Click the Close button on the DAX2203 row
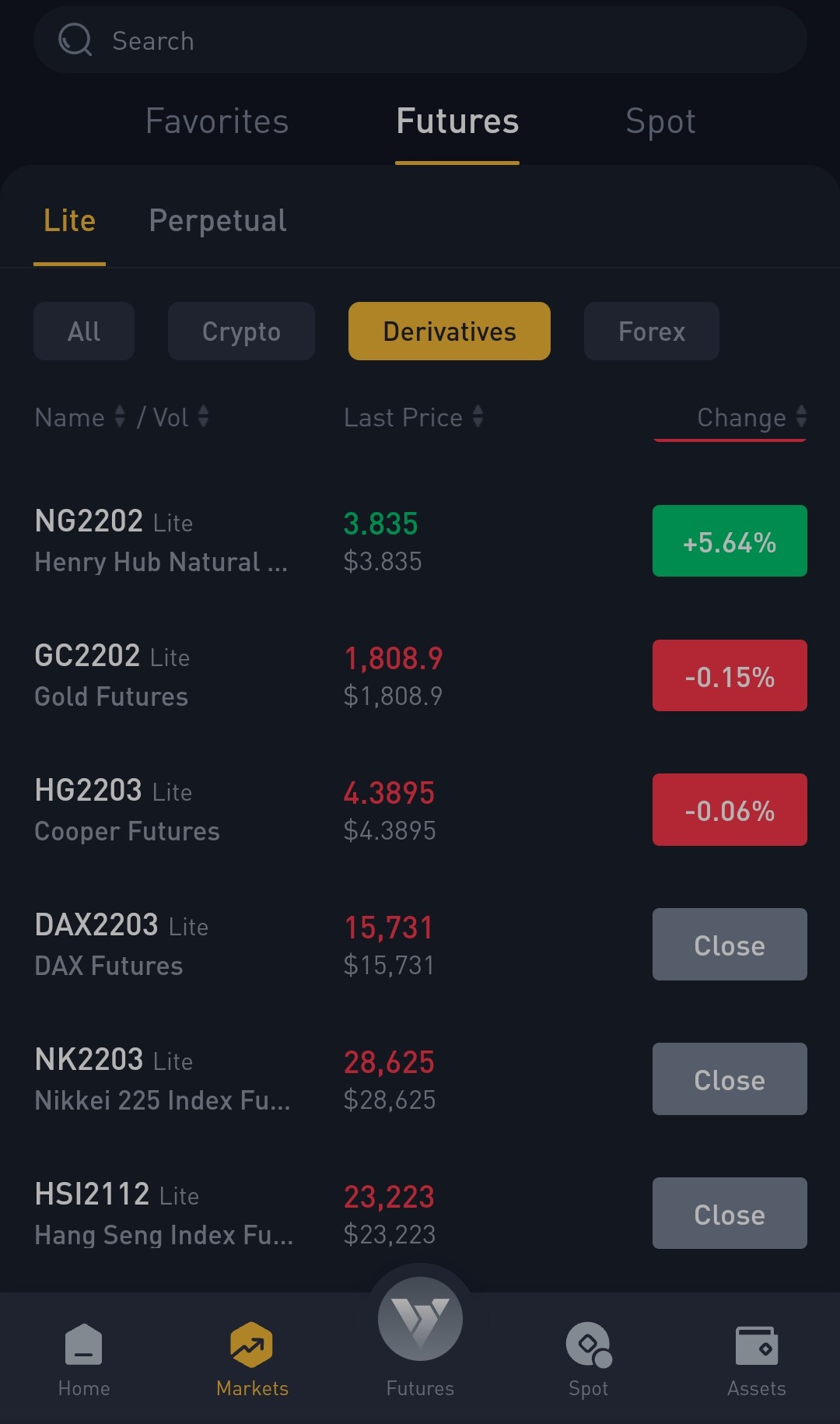The image size is (840, 1424). click(730, 944)
